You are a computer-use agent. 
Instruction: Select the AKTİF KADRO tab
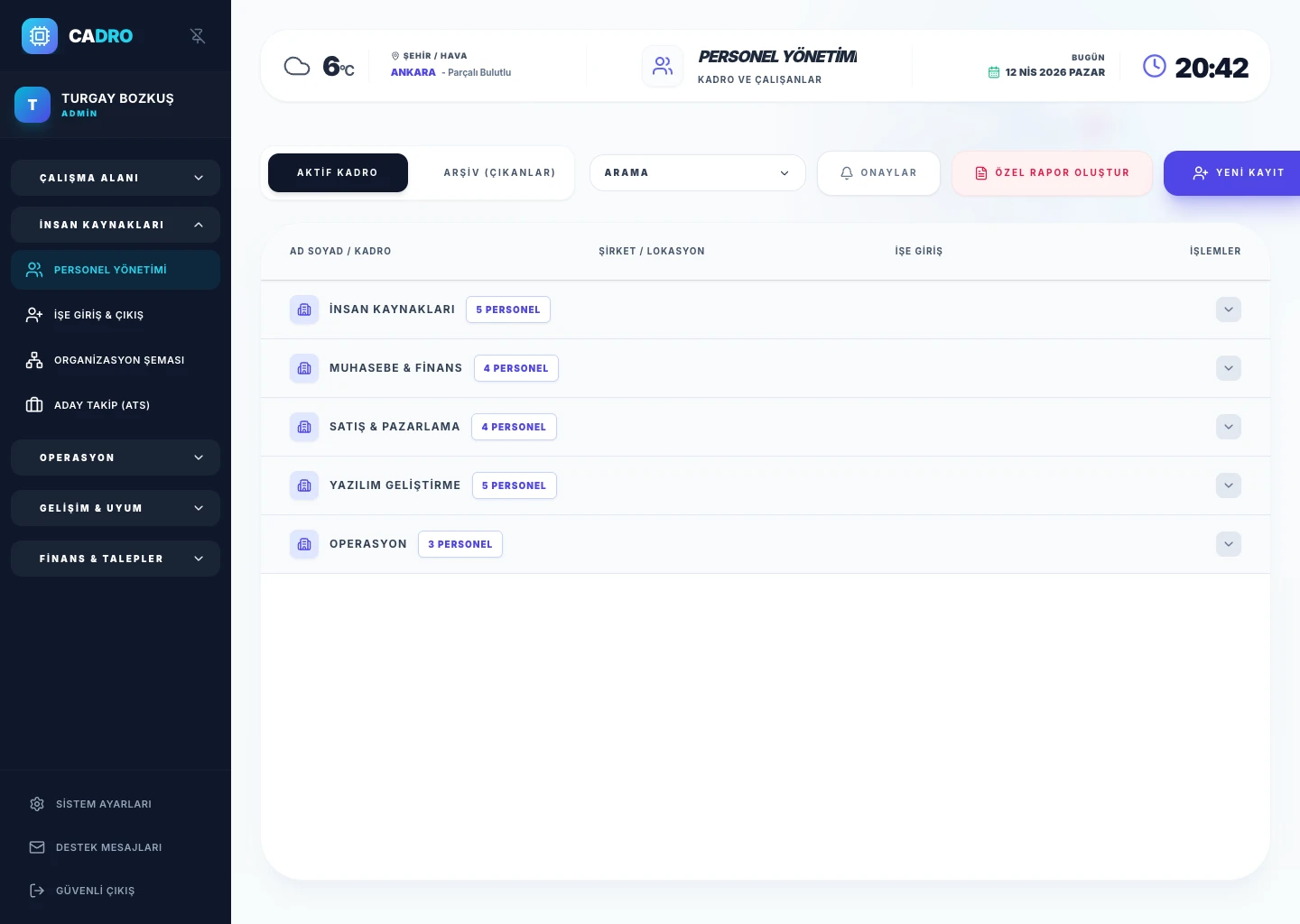(338, 172)
